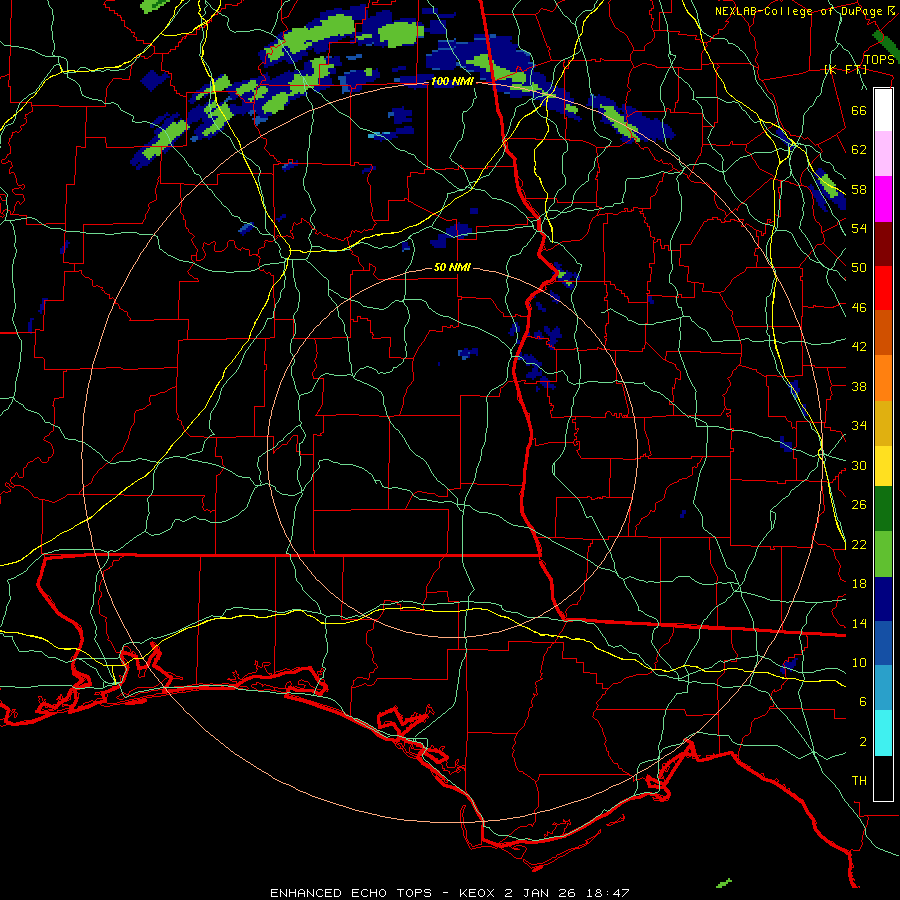Screen dimensions: 900x900
Task: Click the legend value 22
Action: tap(859, 544)
